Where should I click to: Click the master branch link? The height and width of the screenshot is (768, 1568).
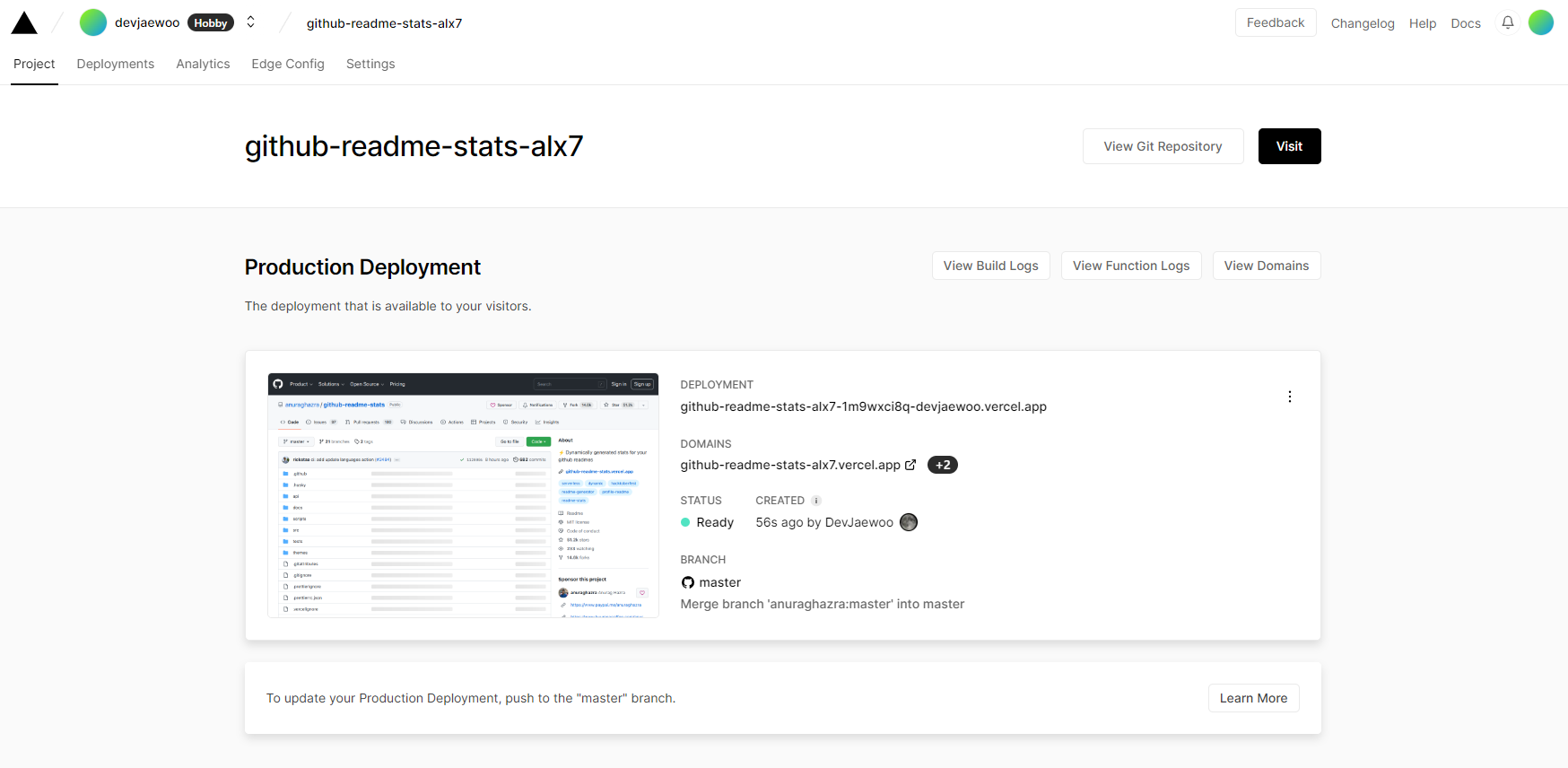click(719, 582)
